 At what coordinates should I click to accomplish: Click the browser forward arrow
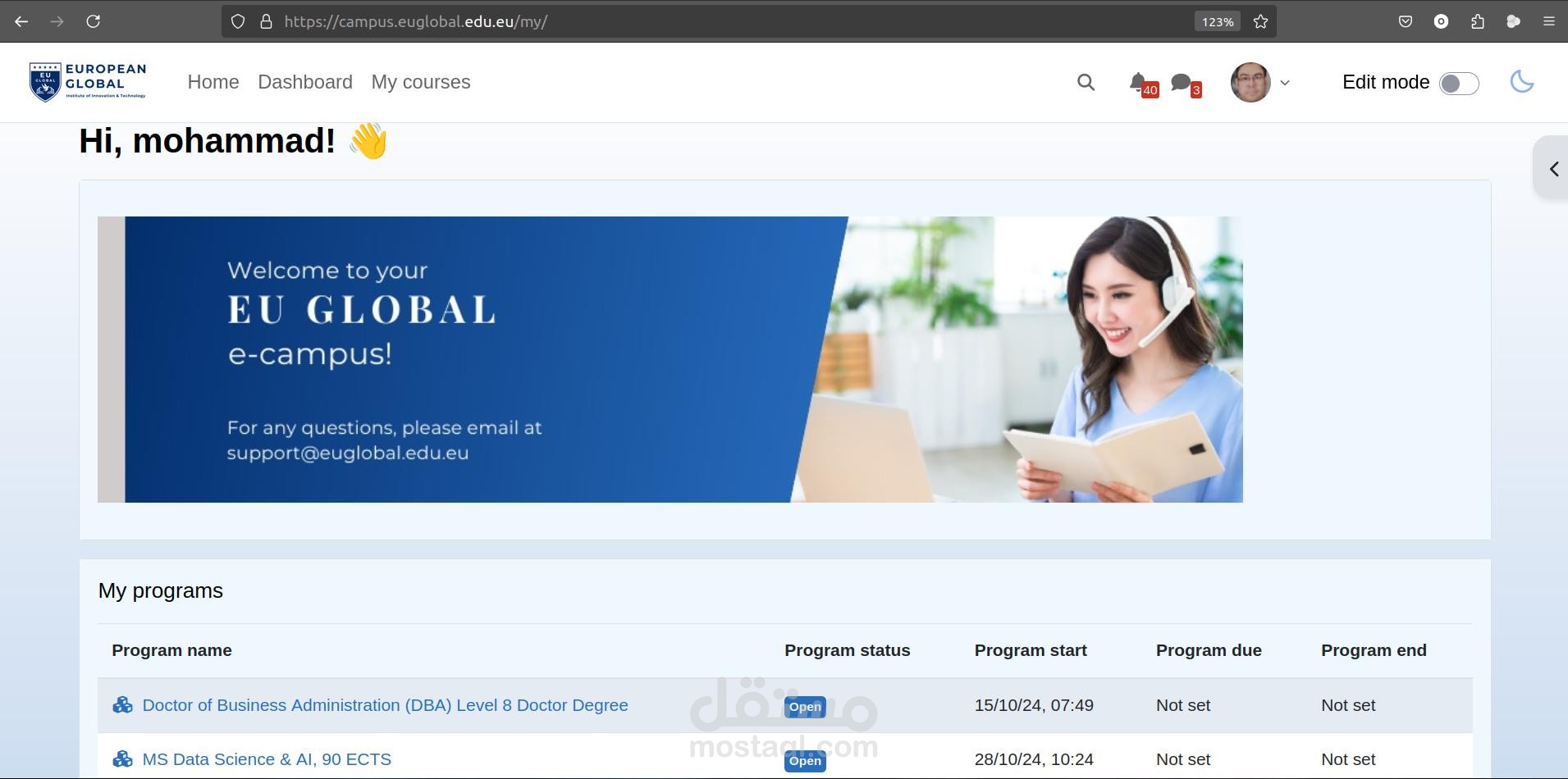point(57,21)
